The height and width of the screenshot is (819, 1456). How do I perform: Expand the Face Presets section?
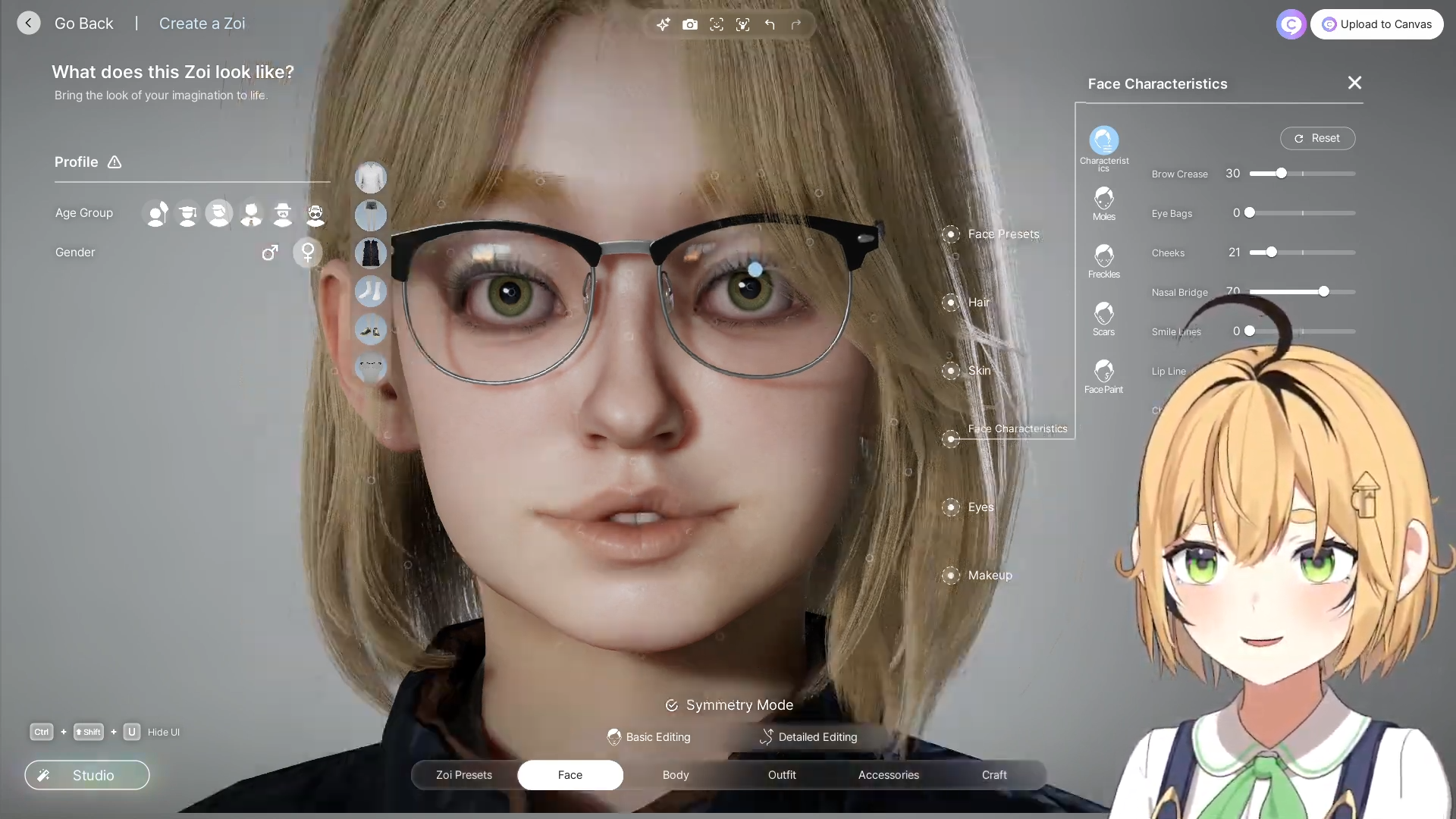click(950, 234)
